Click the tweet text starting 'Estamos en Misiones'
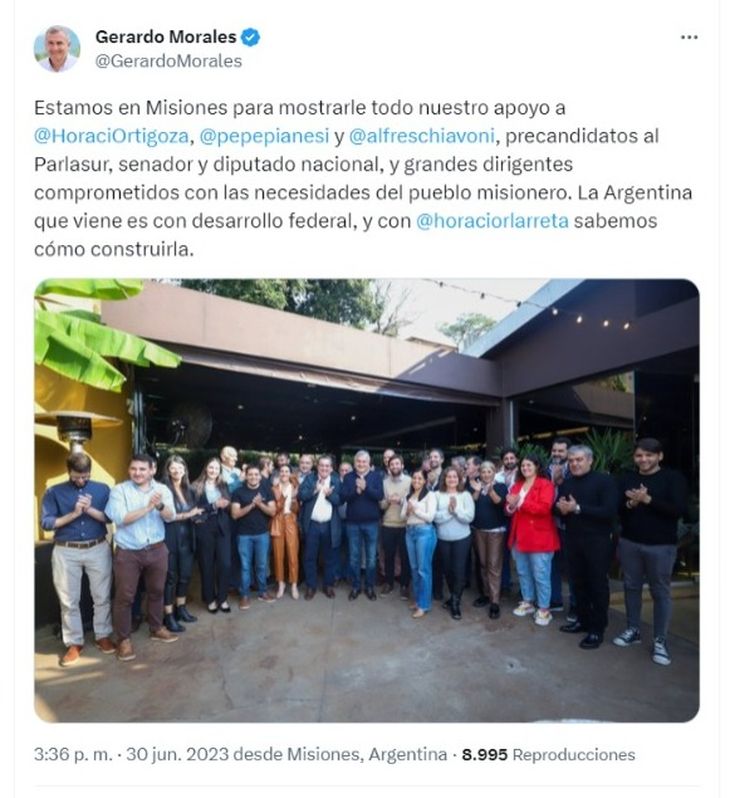The image size is (730, 798). pyautogui.click(x=363, y=179)
